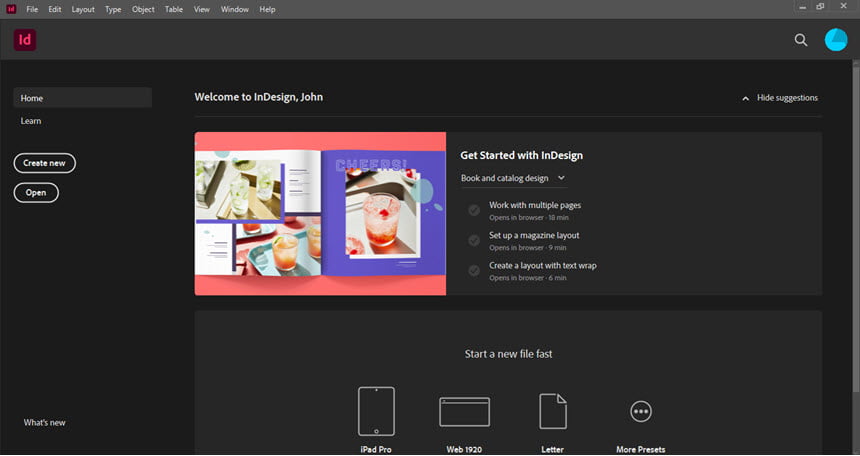Minimize the InDesign window
The width and height of the screenshot is (860, 456).
[x=803, y=7]
